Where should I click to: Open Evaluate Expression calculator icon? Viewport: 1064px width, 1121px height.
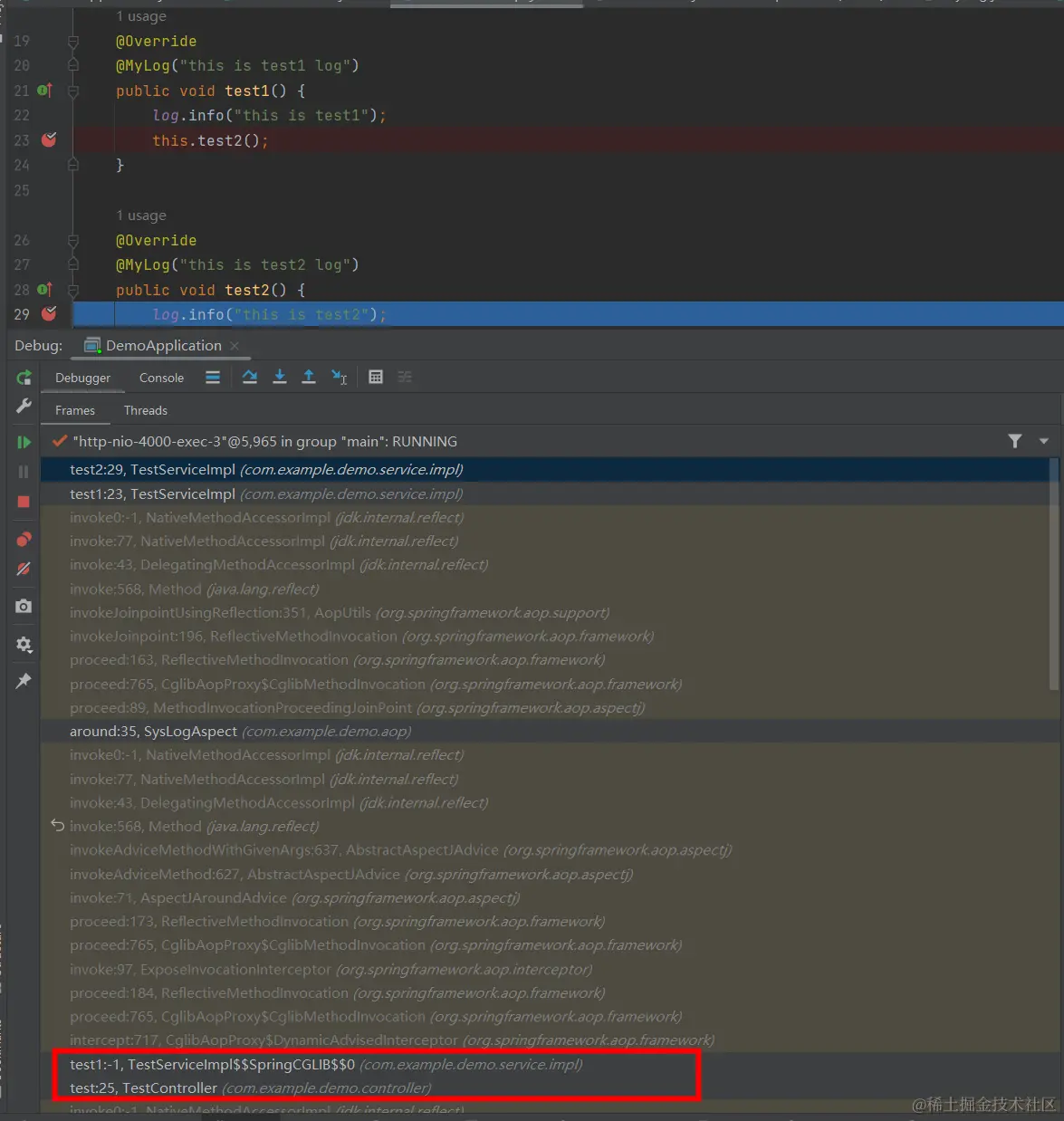tap(376, 377)
